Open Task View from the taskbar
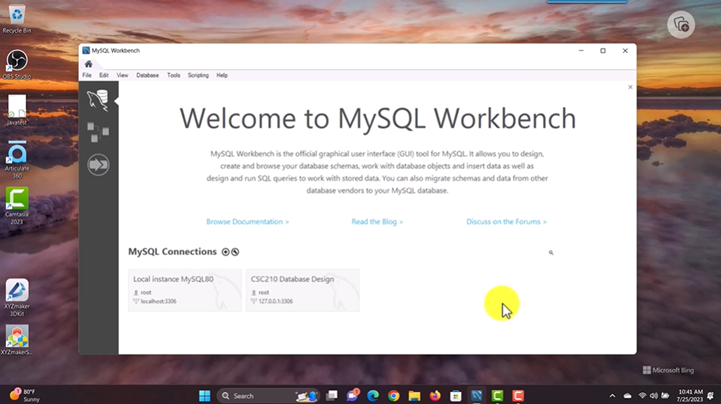 pyautogui.click(x=332, y=396)
